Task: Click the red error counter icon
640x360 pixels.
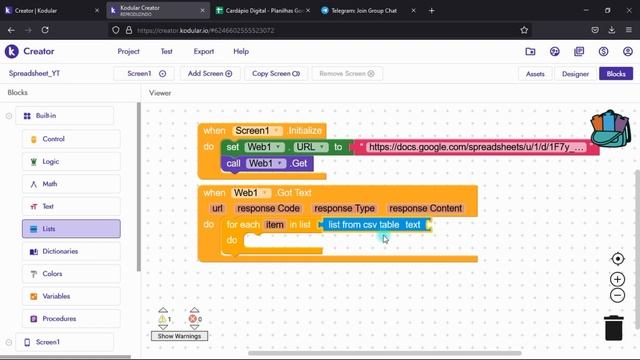Action: coord(193,319)
